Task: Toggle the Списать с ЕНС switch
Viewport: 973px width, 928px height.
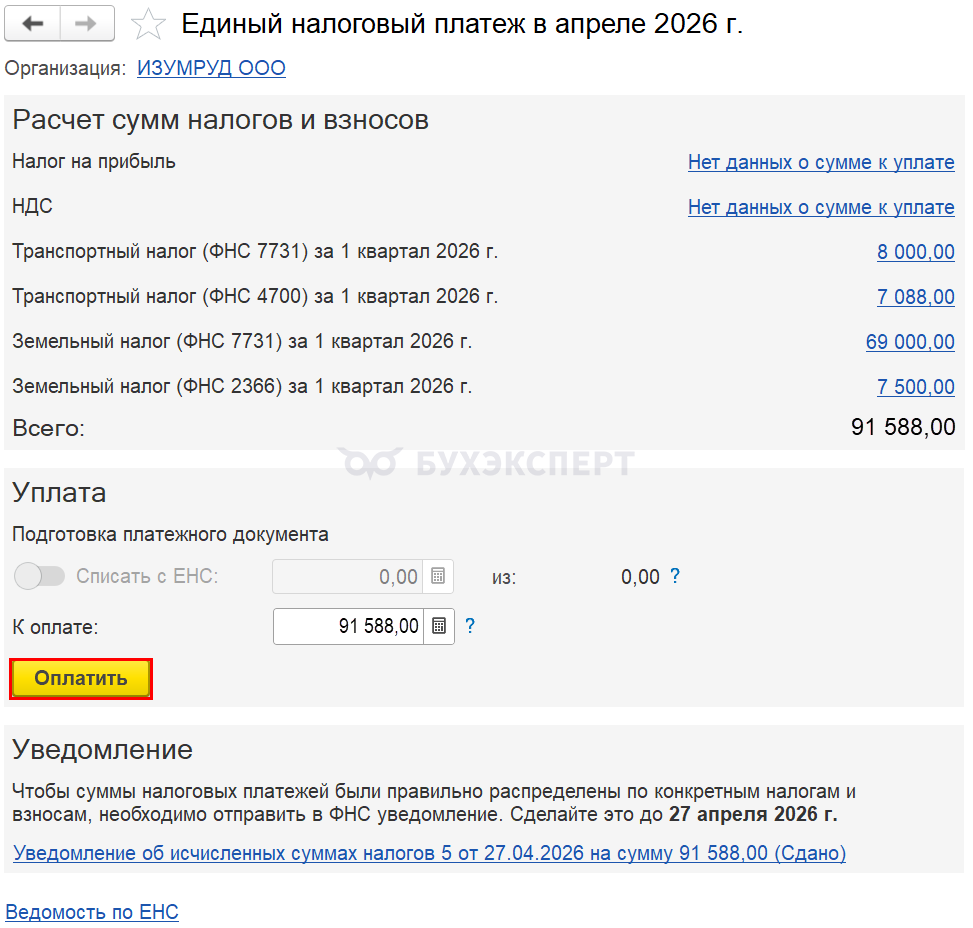Action: (41, 576)
